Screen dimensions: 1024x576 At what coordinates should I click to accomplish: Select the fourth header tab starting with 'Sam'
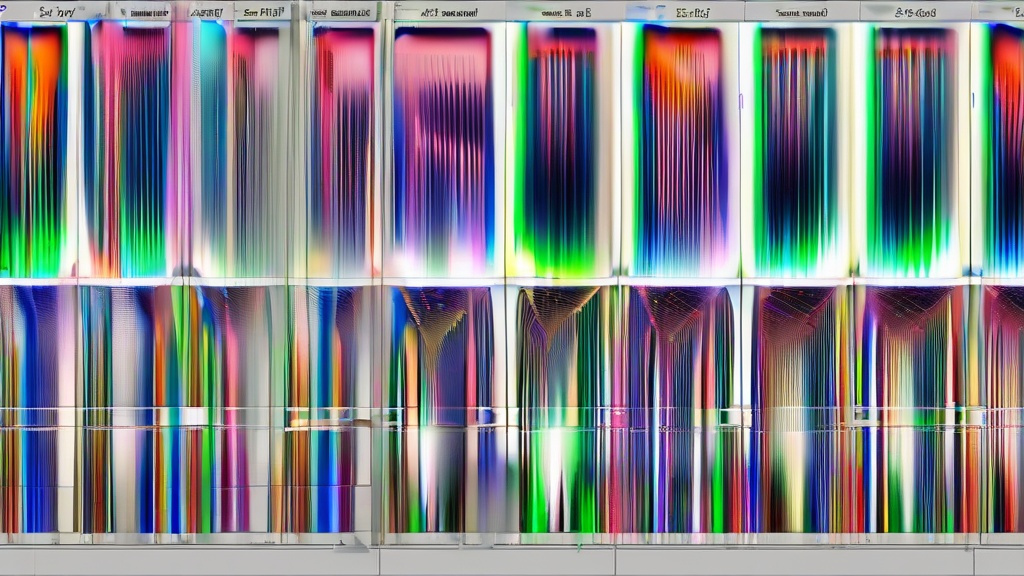click(264, 12)
